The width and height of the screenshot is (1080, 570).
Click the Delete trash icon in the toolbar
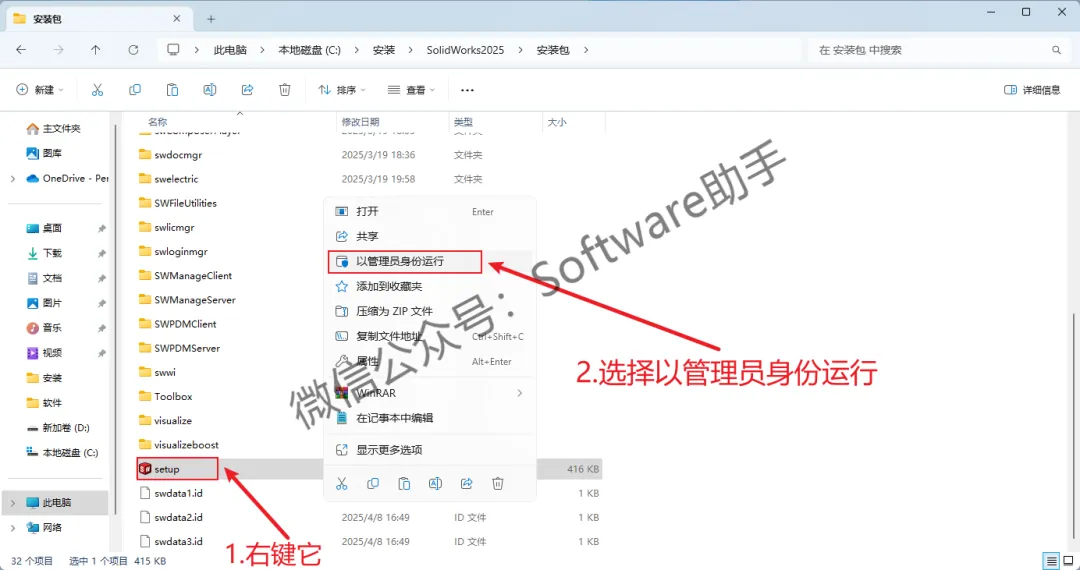[284, 89]
